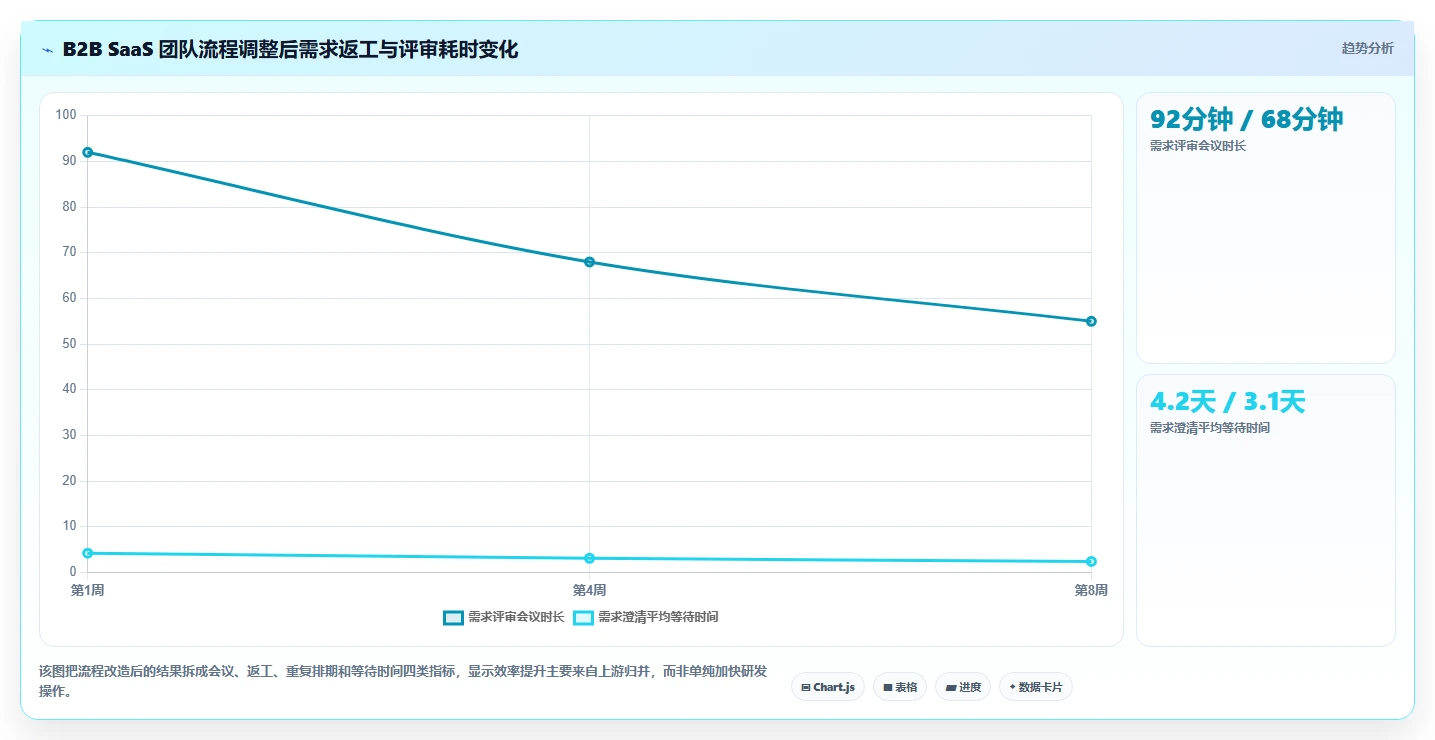Screen dimensions: 1435x740
Task: Click the cyan line point at 第1周
Action: click(88, 553)
